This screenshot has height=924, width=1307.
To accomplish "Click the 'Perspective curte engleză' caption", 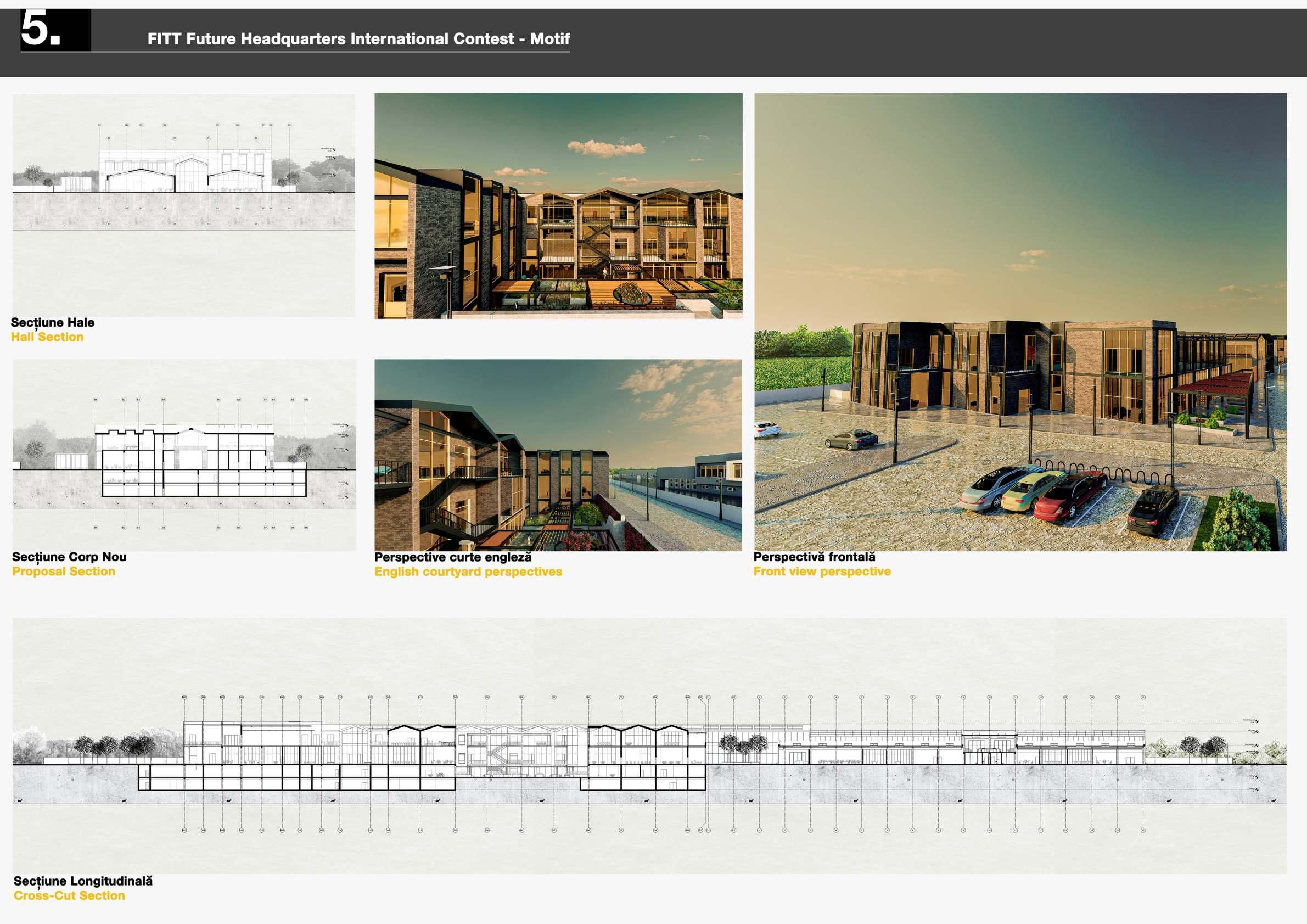I will point(452,557).
